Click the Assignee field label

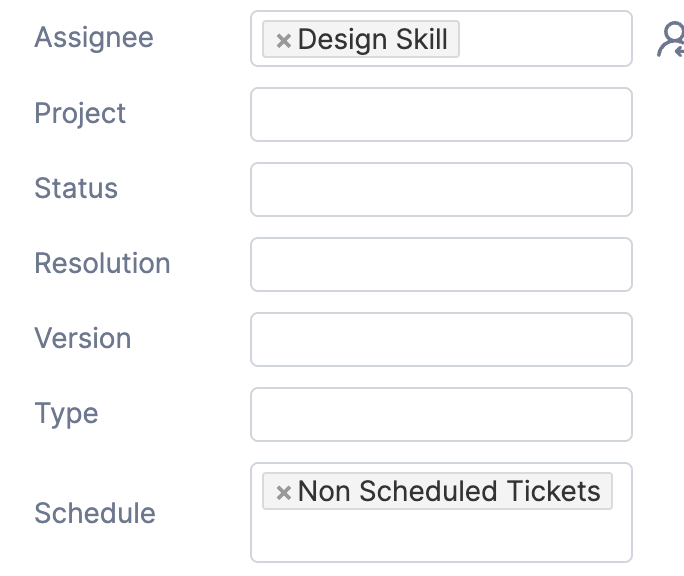click(x=94, y=38)
